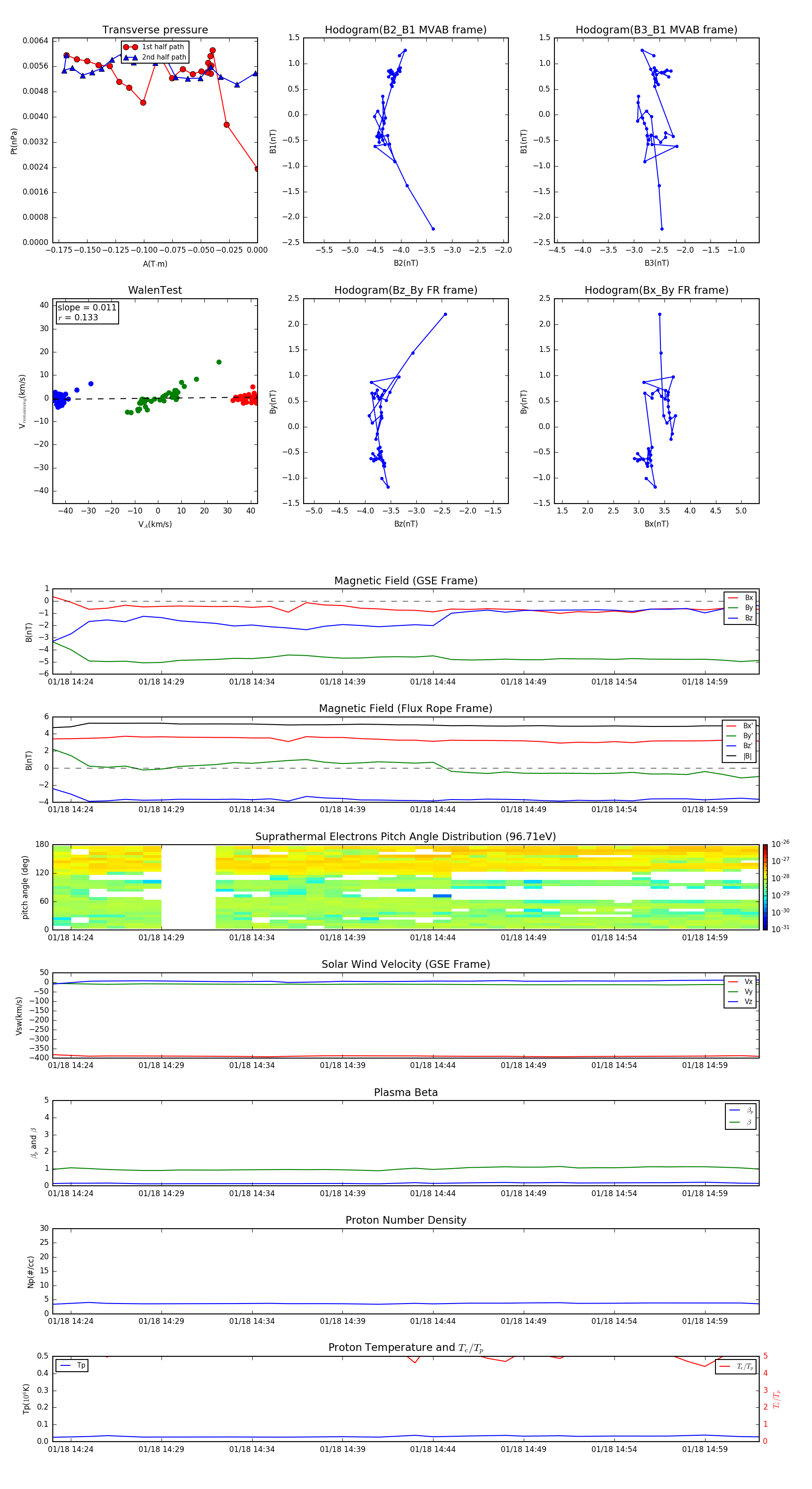Click the Suprathermal Electrons Pitch Angle Distribution title

click(x=406, y=837)
